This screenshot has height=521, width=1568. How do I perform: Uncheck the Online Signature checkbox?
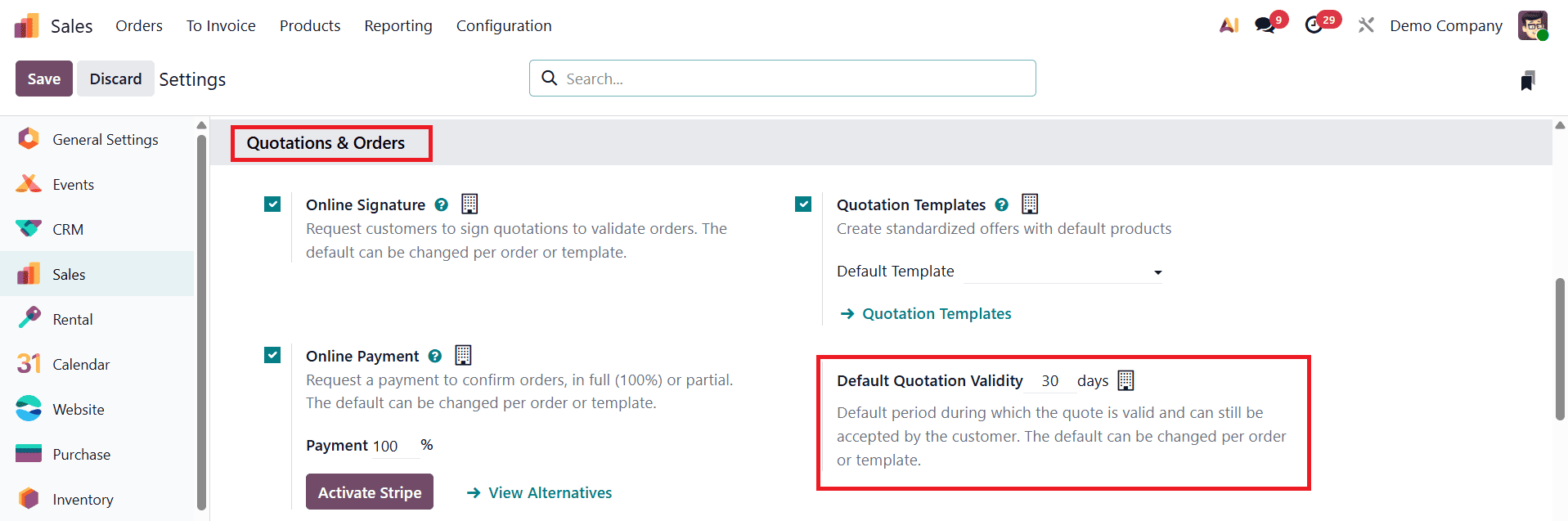pos(272,204)
